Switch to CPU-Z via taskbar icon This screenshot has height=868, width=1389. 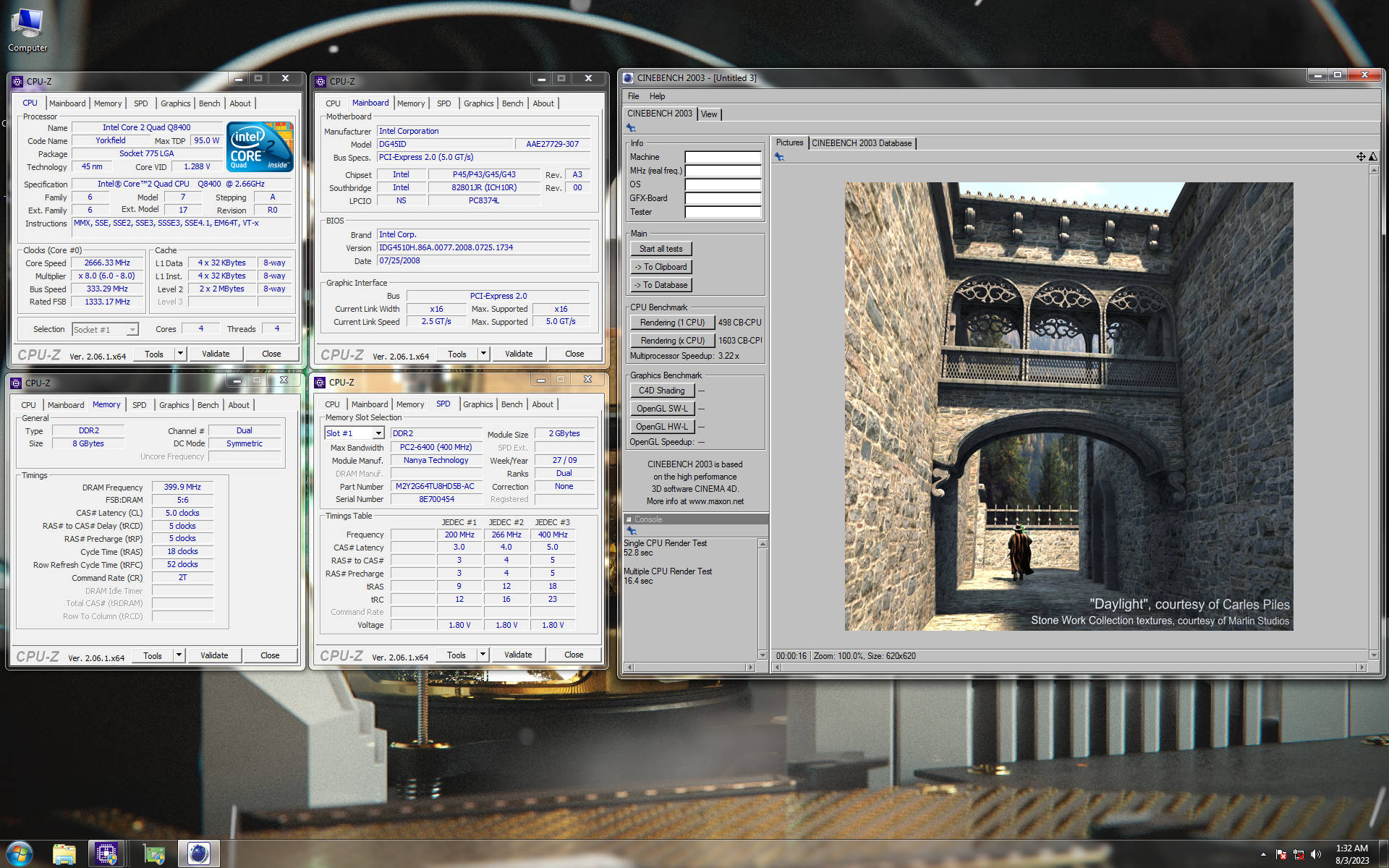pos(106,854)
